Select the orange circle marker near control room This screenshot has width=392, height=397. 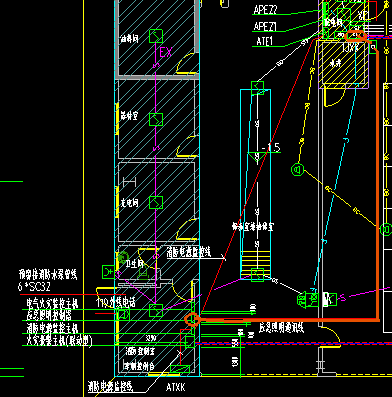(192, 320)
